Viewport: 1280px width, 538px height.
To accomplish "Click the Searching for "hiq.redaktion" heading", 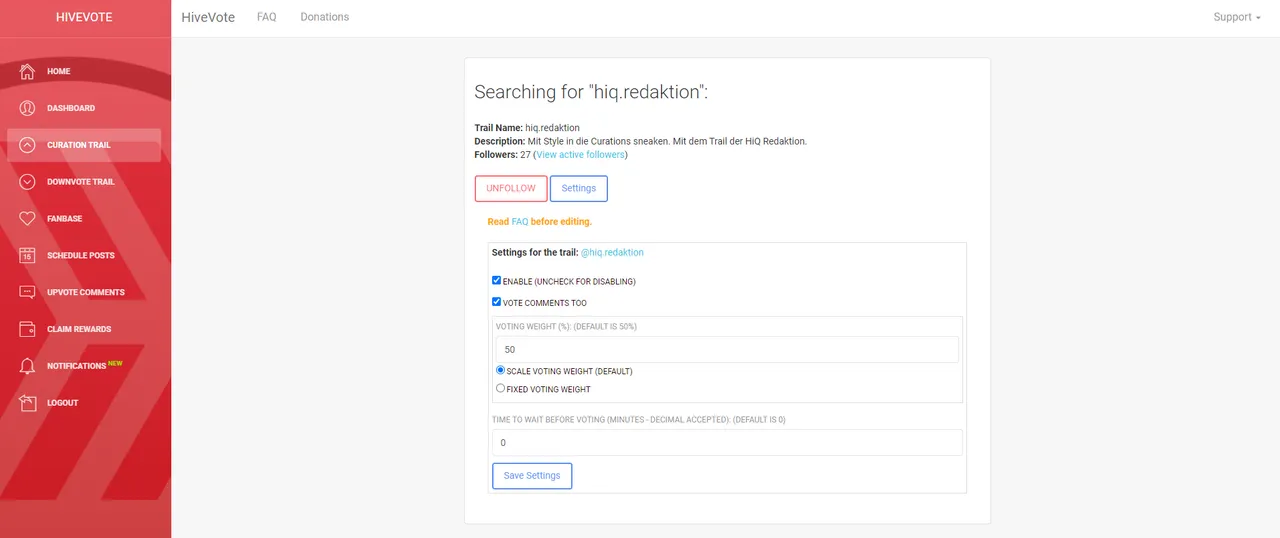I will [x=591, y=92].
